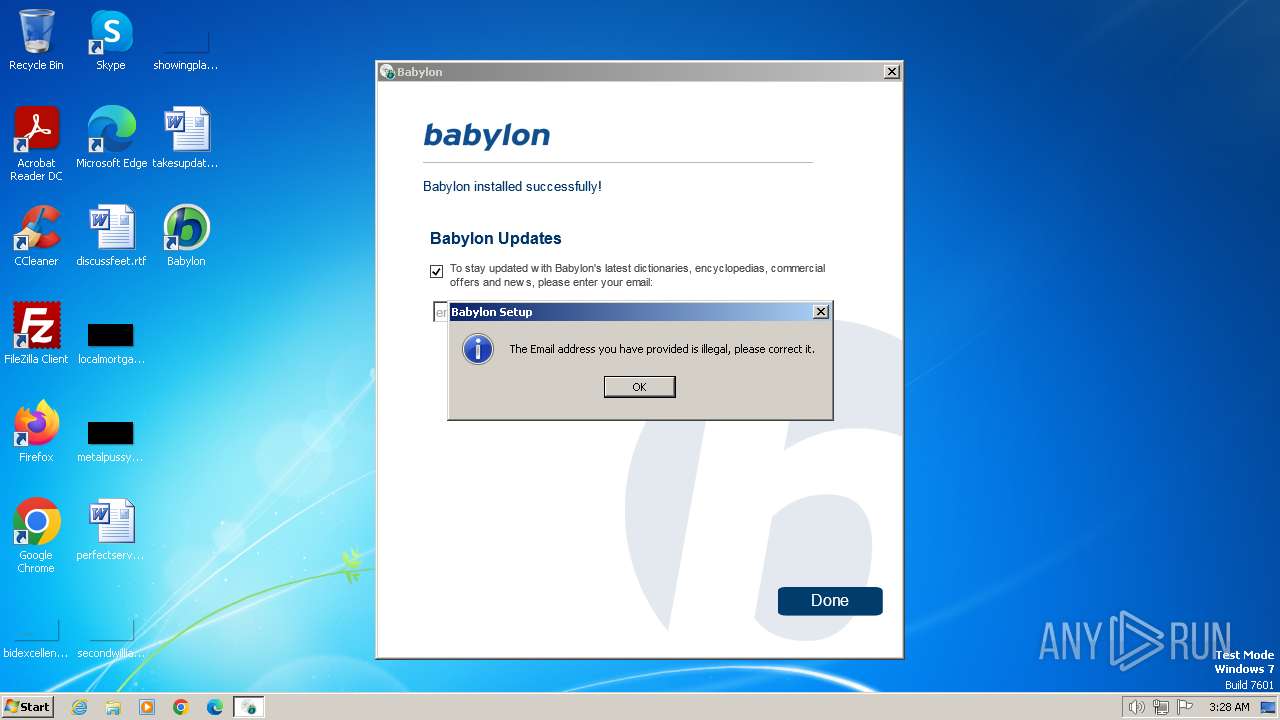Select the CCleaner desktop shortcut
Viewport: 1280px width, 720px height.
(36, 236)
